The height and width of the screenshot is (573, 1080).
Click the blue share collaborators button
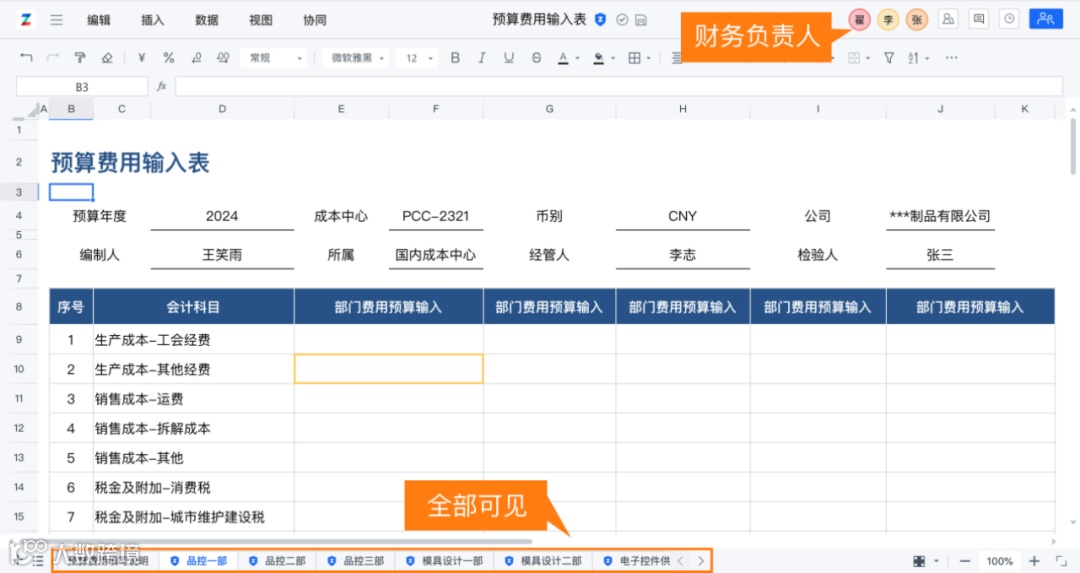(1046, 19)
